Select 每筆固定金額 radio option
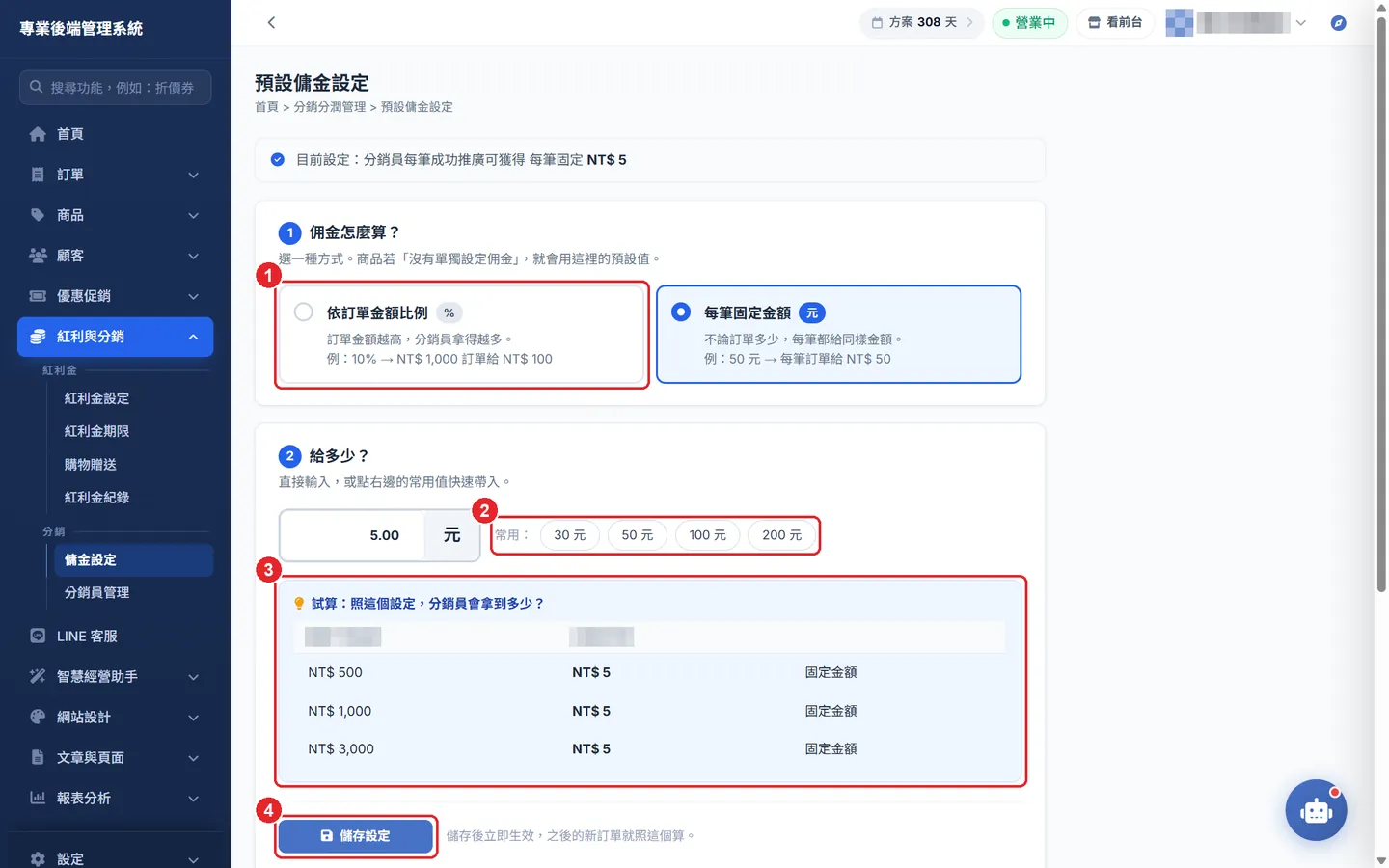 click(681, 312)
